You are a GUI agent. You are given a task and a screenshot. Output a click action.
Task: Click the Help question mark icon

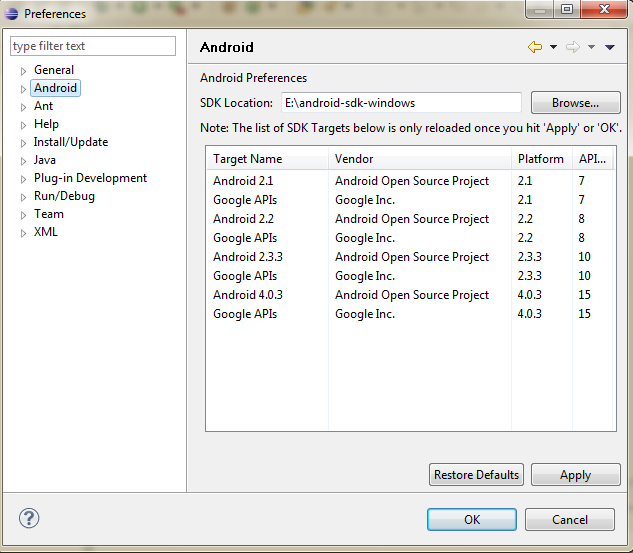coord(29,518)
